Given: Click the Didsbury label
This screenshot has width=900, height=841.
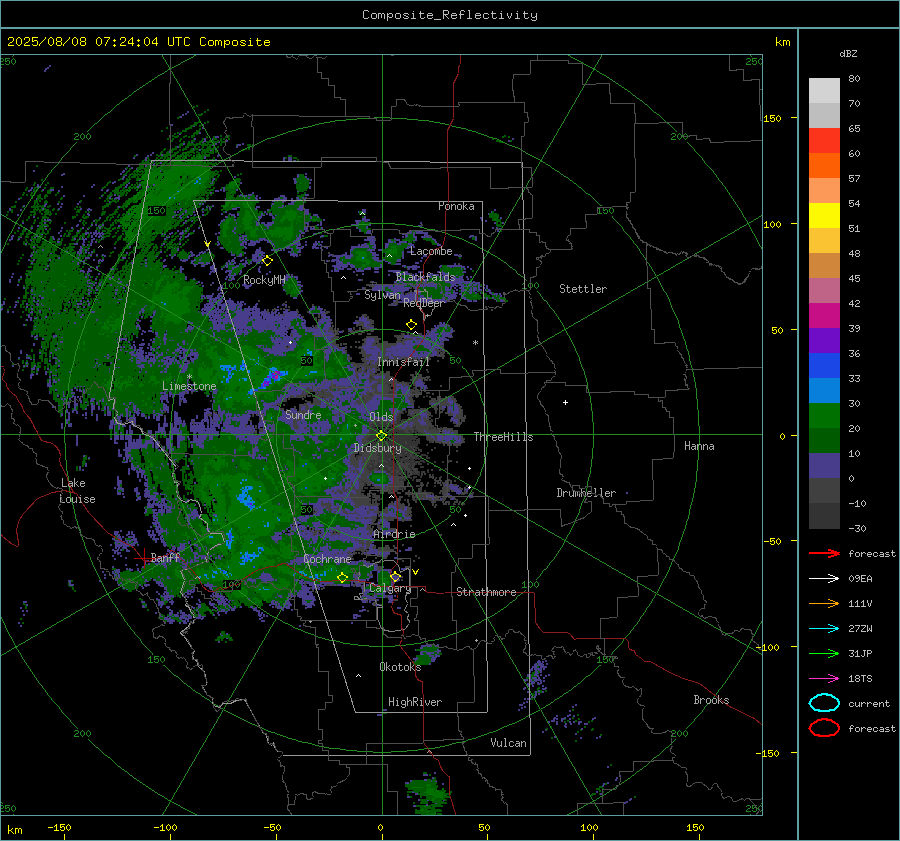Looking at the screenshot, I should 377,448.
